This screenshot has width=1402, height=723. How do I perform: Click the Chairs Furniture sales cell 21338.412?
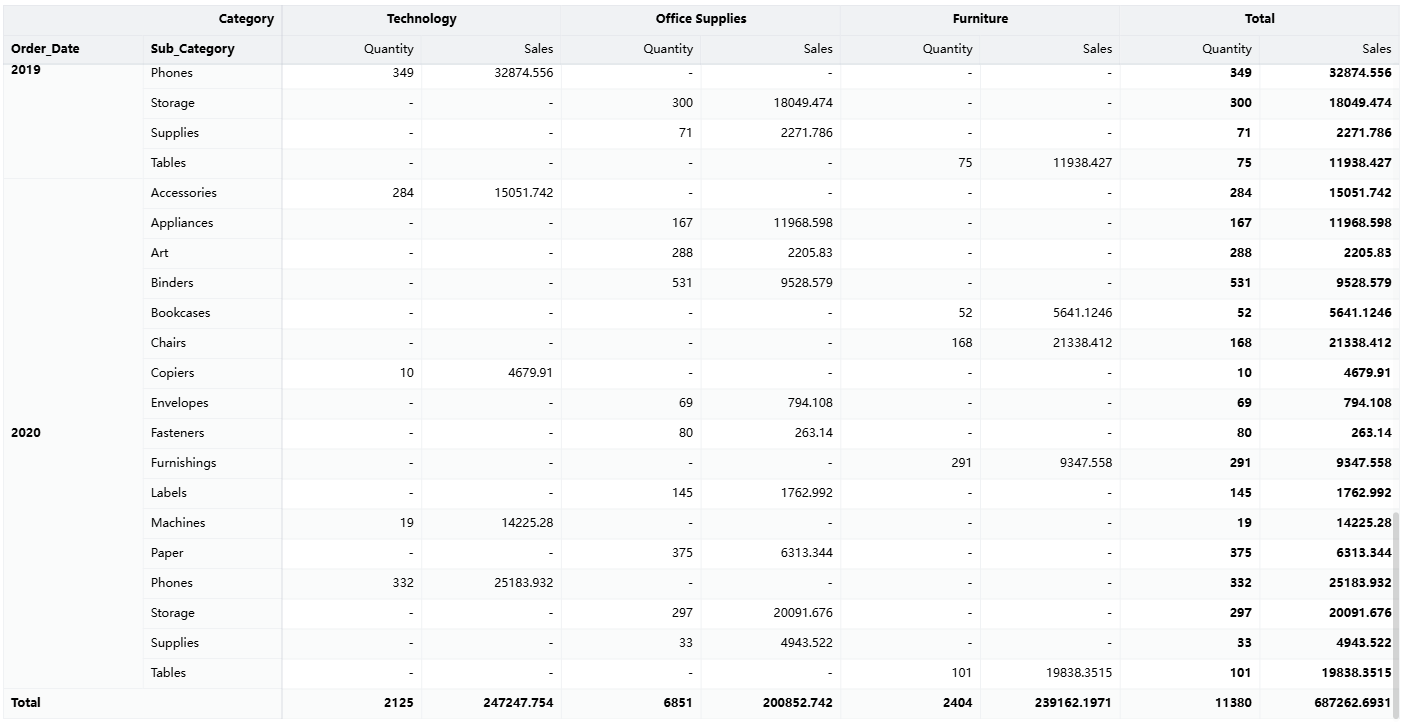[1082, 343]
